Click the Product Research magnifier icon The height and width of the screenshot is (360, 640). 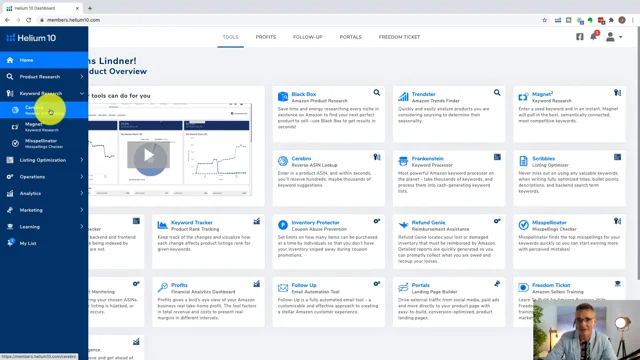tap(10, 77)
